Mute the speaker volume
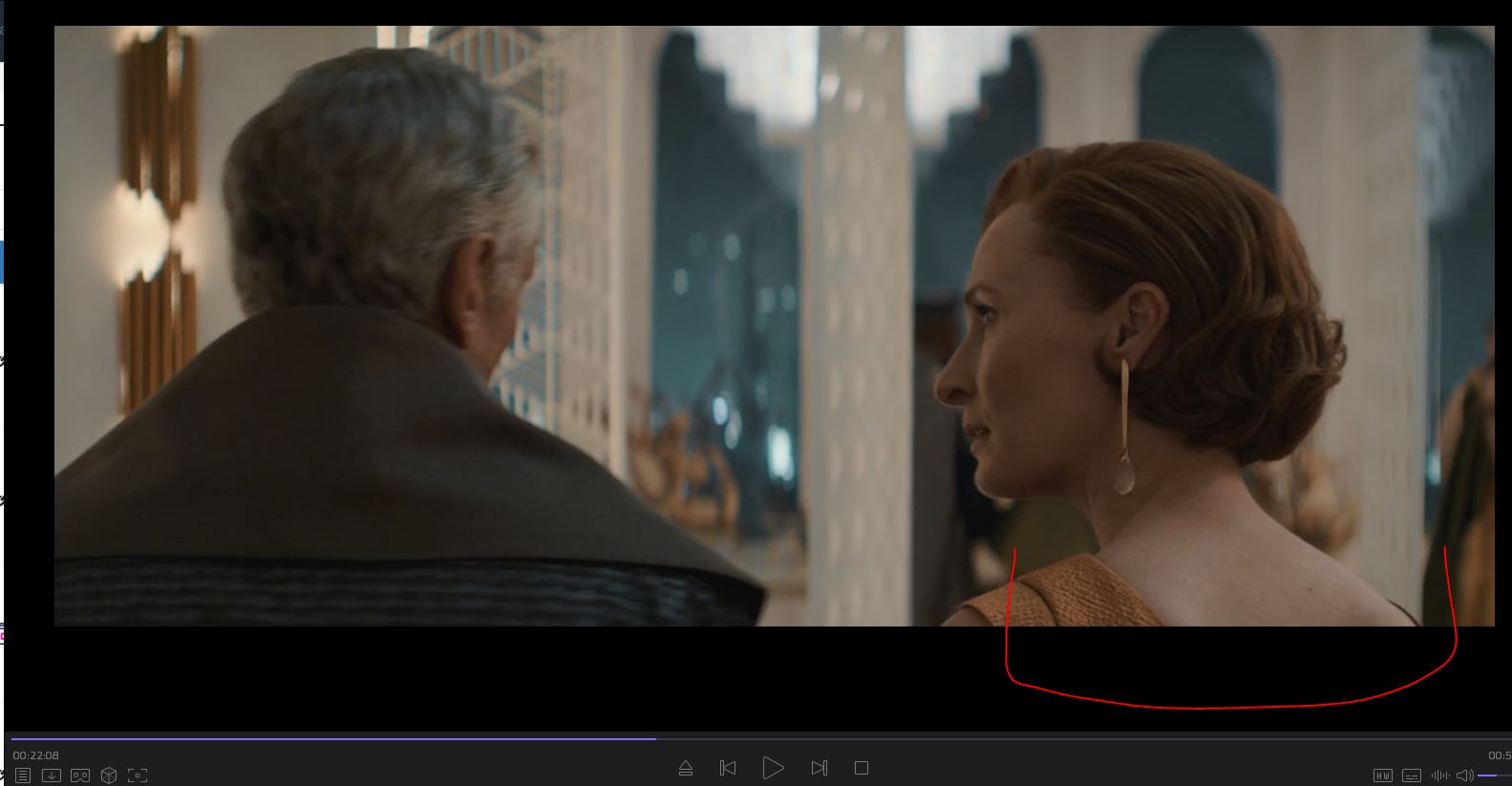This screenshot has width=1512, height=786. tap(1464, 775)
